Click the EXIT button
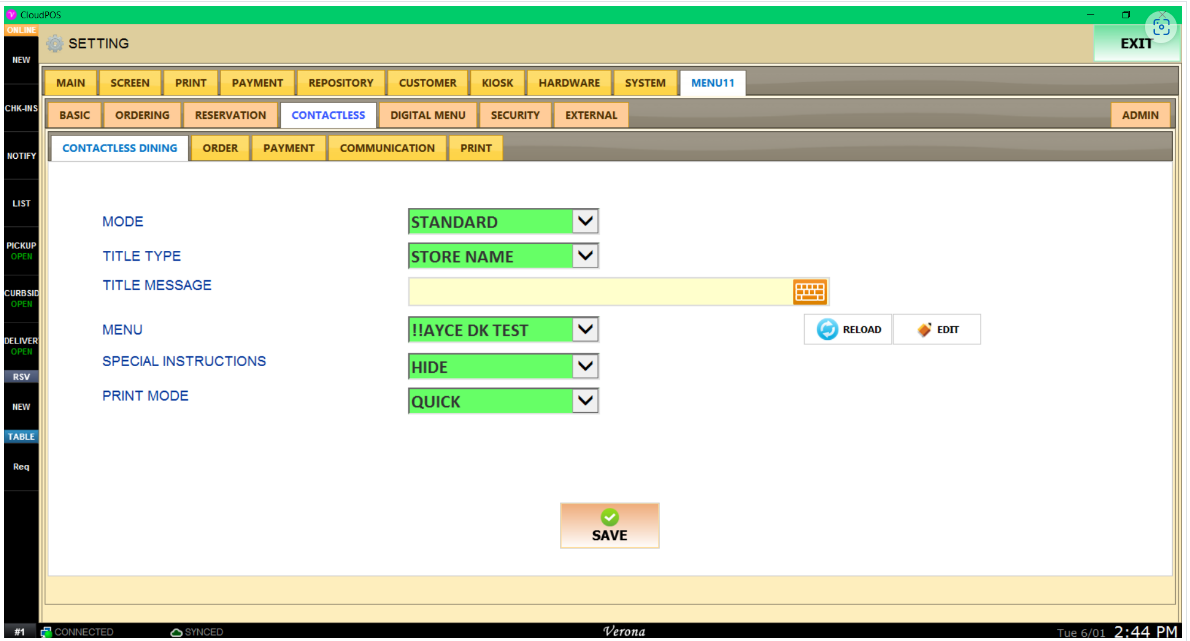This screenshot has height=641, width=1190. pyautogui.click(x=1136, y=44)
